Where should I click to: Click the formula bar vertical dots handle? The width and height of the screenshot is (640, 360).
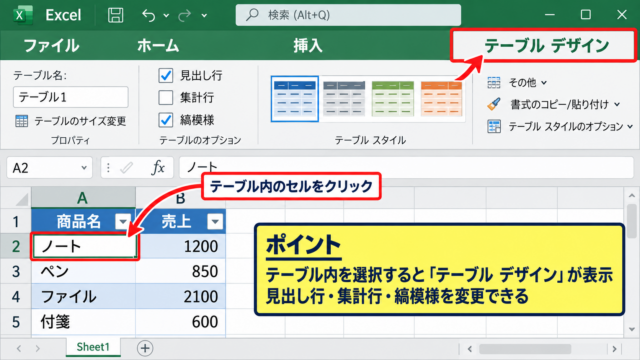pyautogui.click(x=108, y=168)
